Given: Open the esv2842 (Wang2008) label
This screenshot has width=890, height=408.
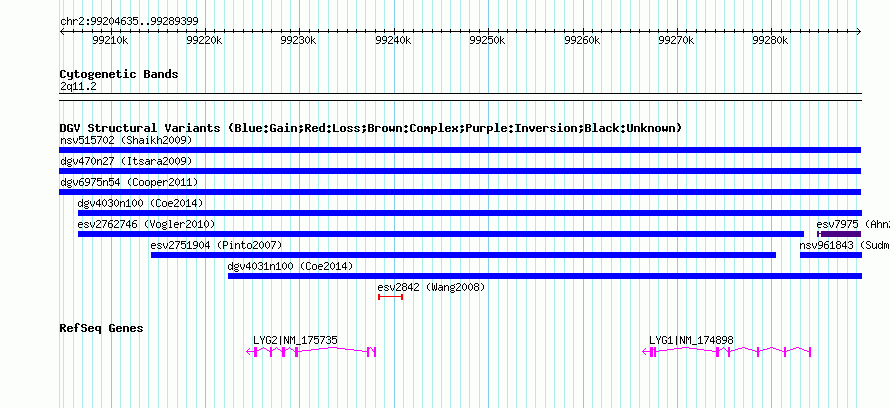Looking at the screenshot, I should pyautogui.click(x=431, y=287).
